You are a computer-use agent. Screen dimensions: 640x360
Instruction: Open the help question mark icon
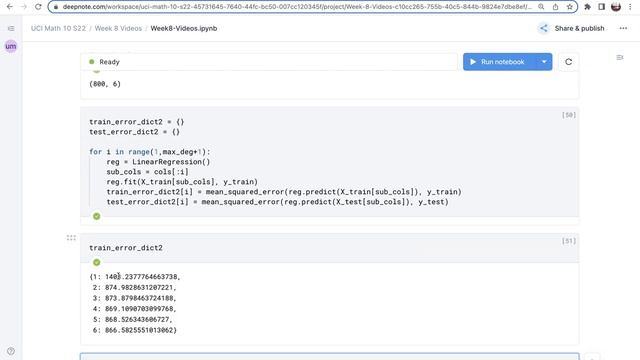click(11, 351)
